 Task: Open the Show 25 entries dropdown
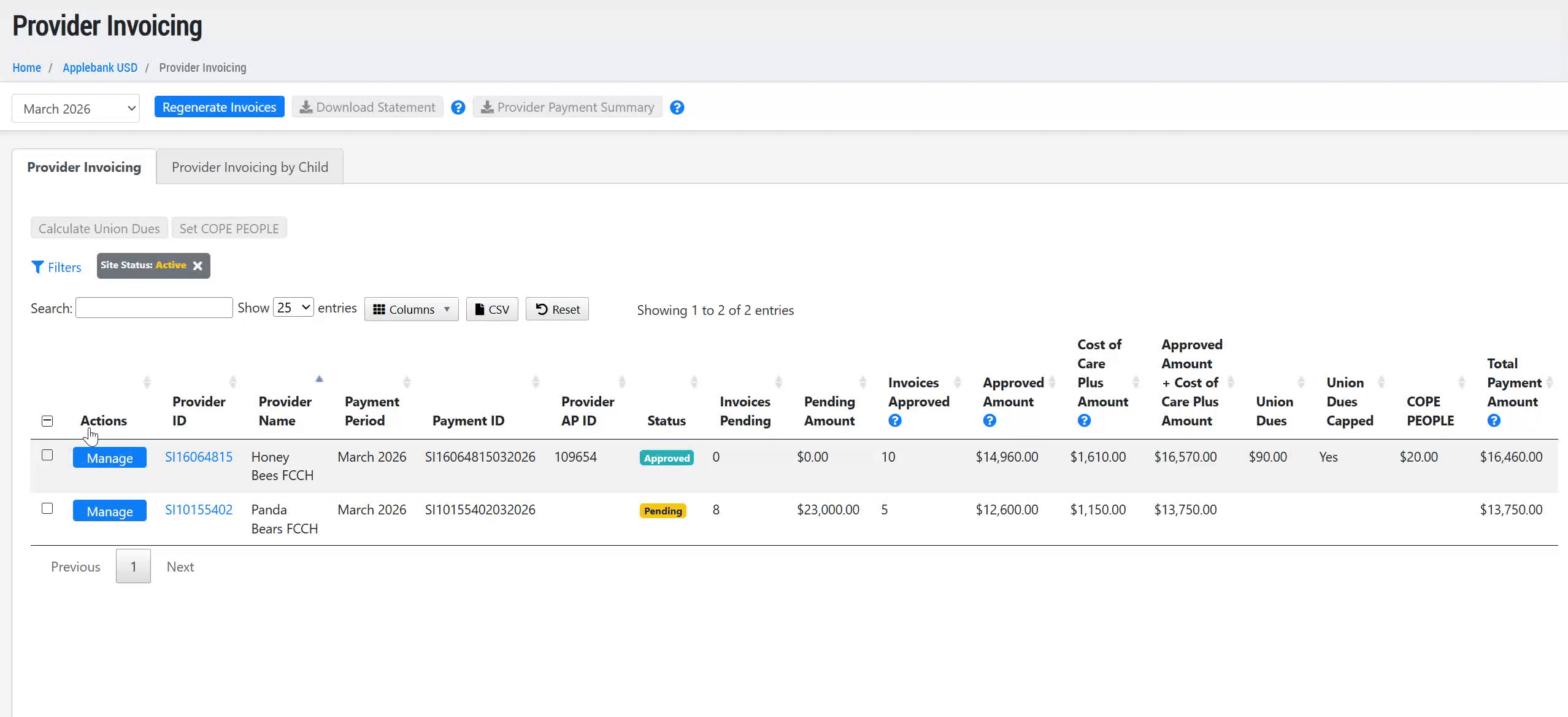[x=293, y=308]
